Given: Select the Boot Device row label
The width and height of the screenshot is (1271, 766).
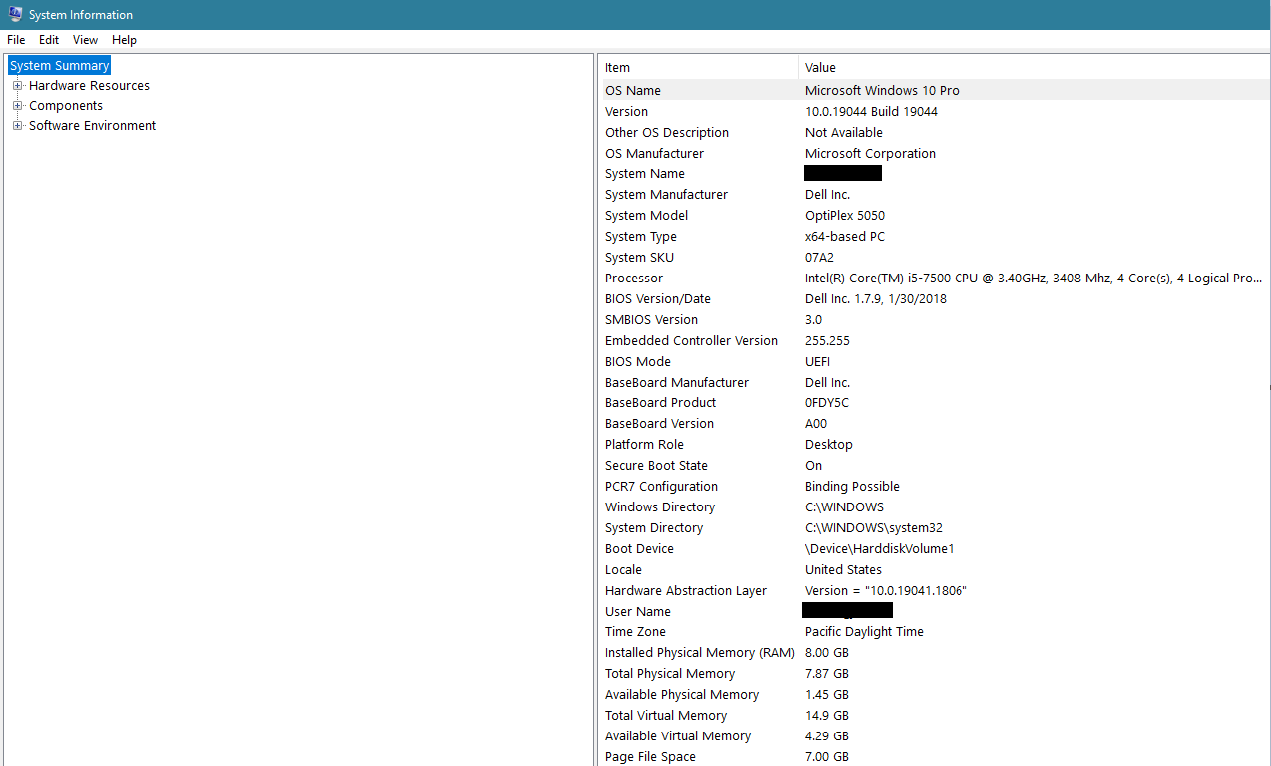Looking at the screenshot, I should click(x=639, y=549).
